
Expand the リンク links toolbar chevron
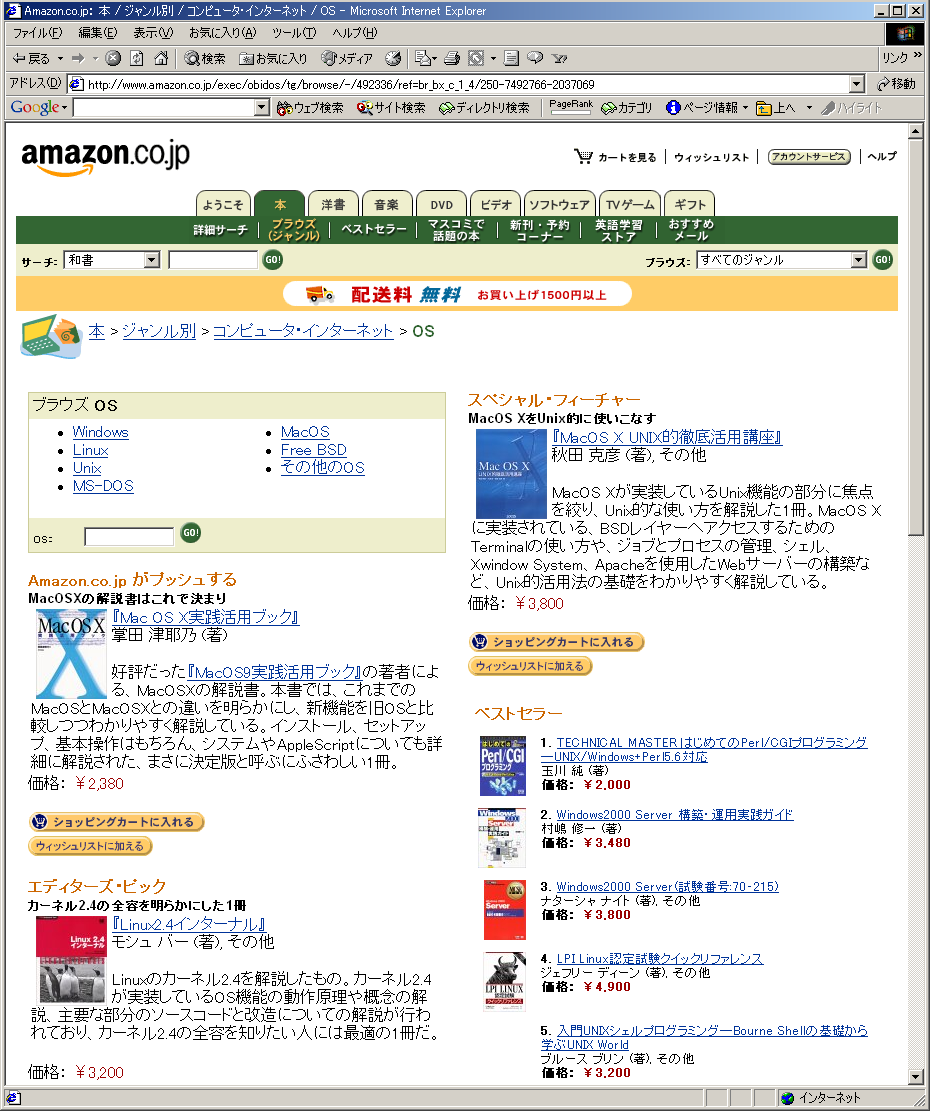point(918,55)
